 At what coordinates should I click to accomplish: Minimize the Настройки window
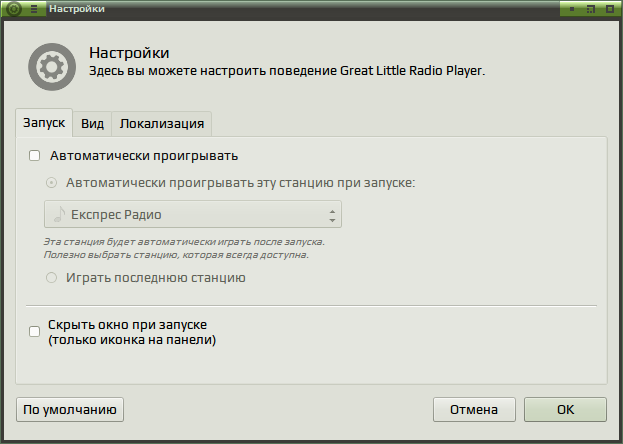[x=572, y=9]
